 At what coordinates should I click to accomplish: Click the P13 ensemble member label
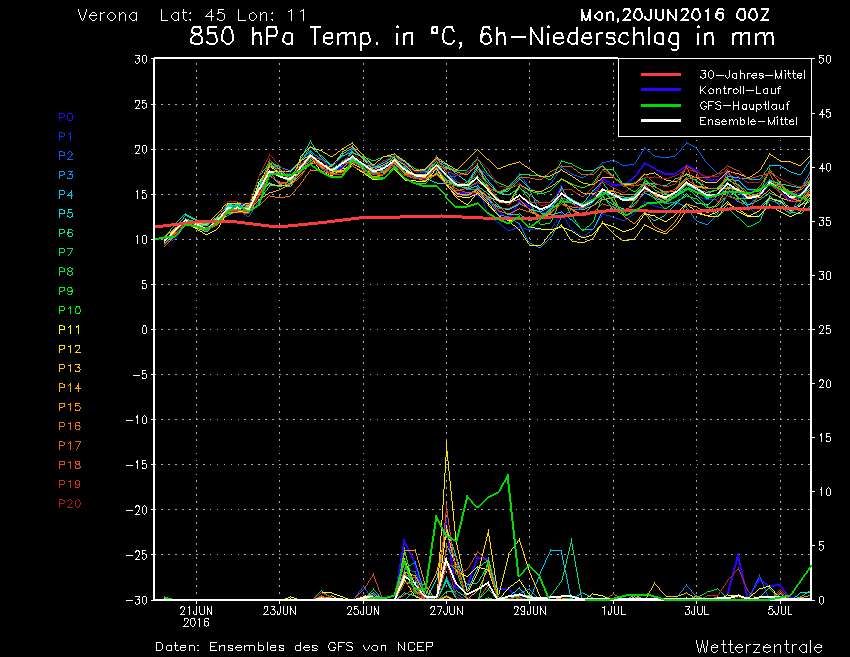tap(70, 368)
